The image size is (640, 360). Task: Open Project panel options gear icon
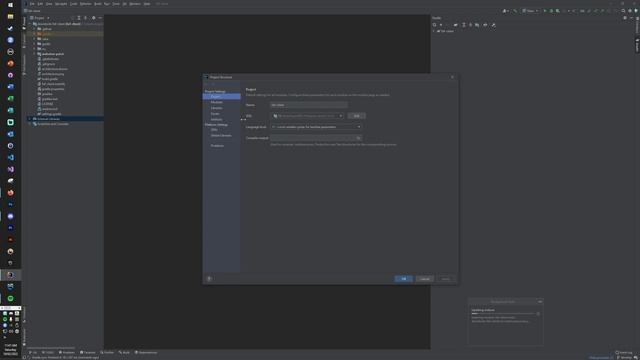(93, 18)
